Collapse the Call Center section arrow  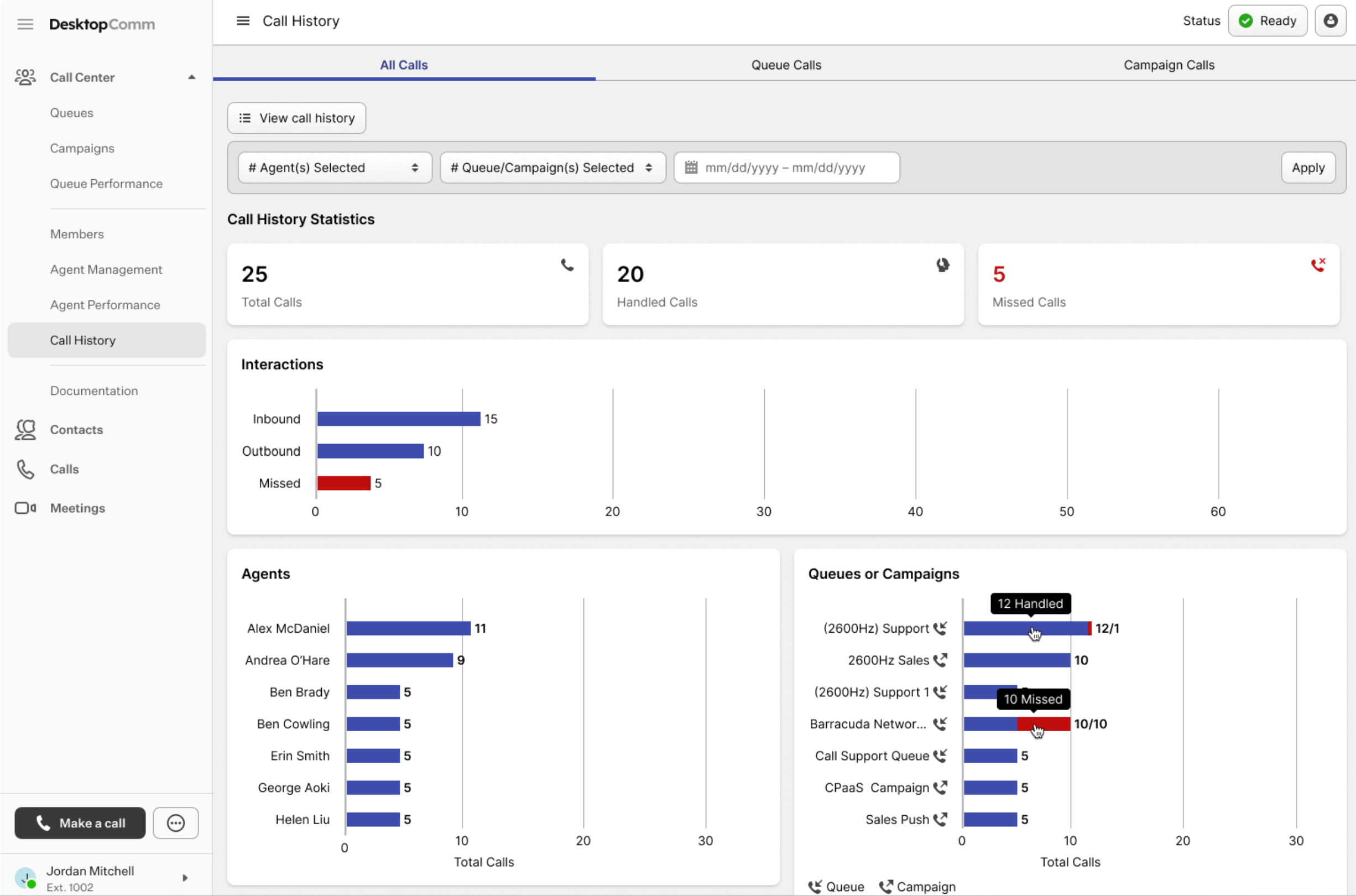(x=192, y=77)
